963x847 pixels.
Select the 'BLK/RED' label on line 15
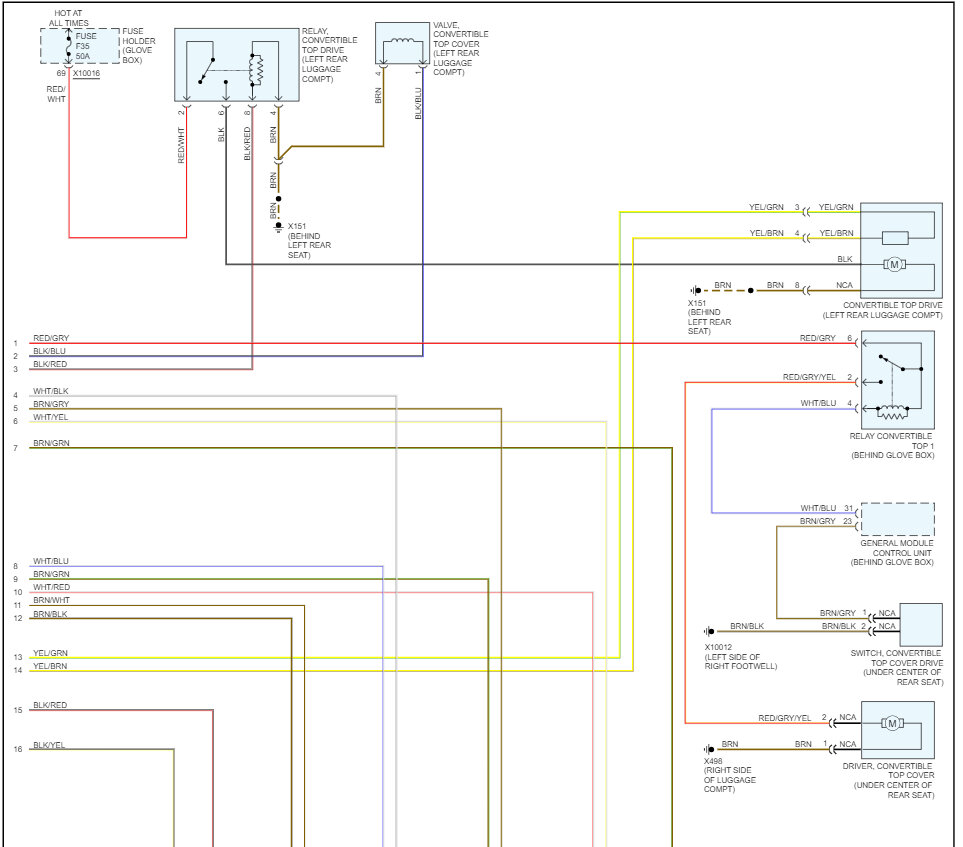pos(50,705)
